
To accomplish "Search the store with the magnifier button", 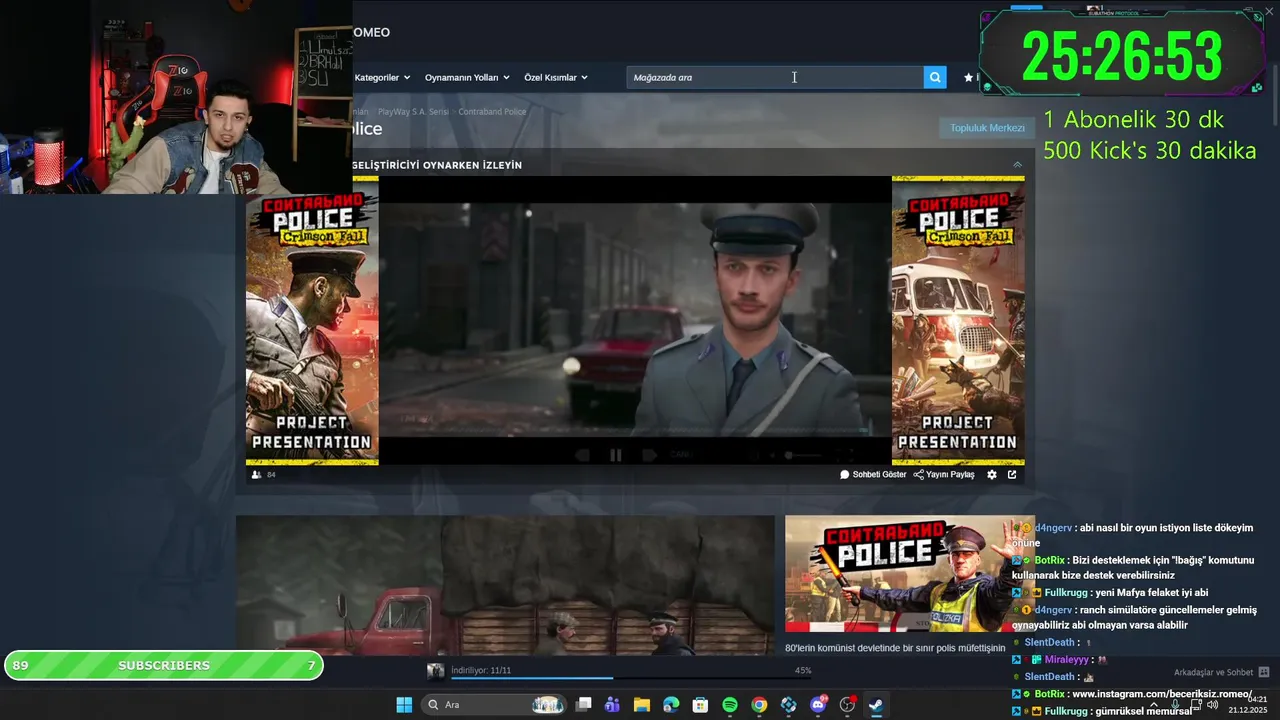I will 935,77.
